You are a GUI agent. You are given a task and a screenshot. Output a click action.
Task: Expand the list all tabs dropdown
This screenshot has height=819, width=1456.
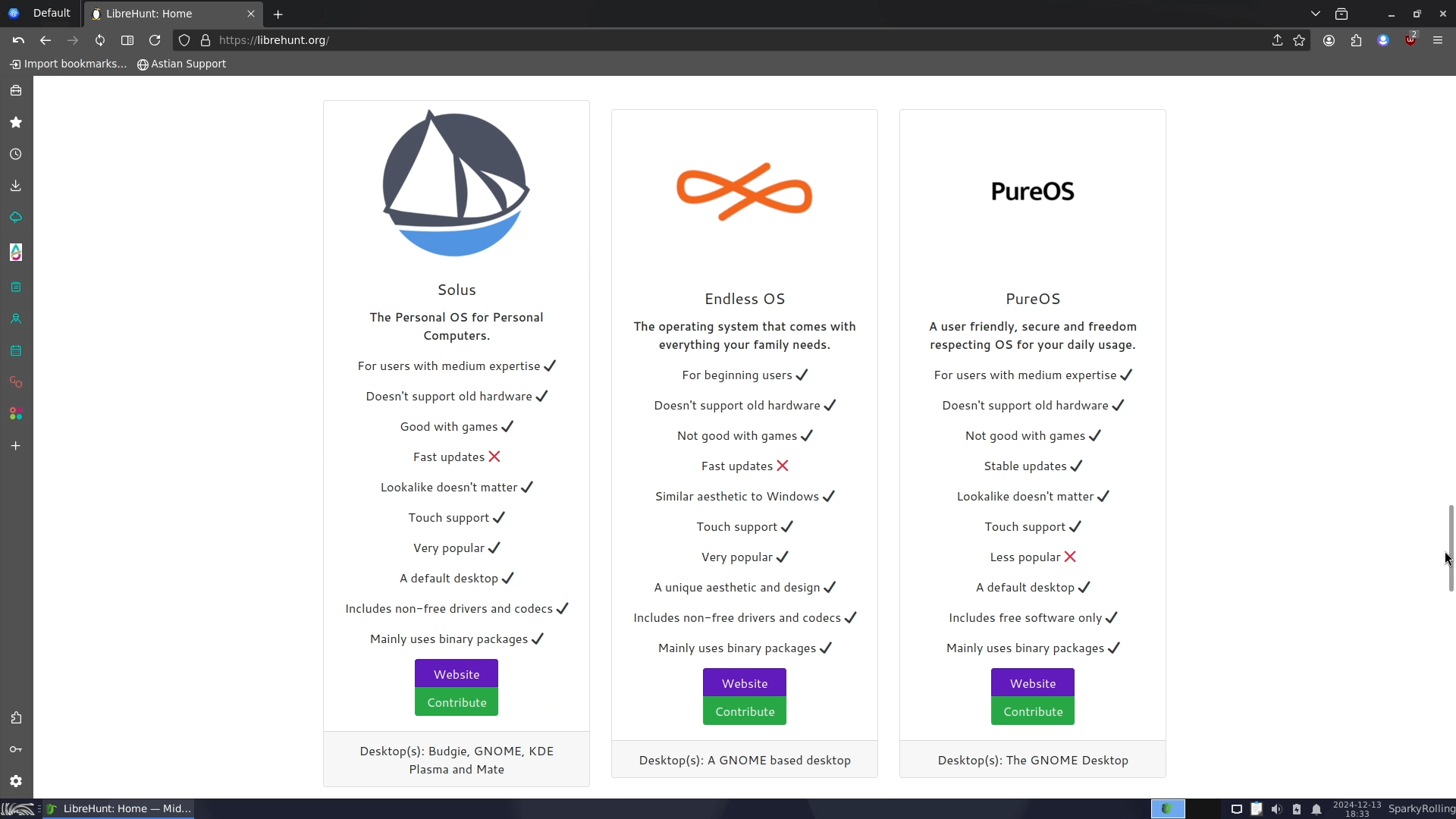pyautogui.click(x=1316, y=14)
